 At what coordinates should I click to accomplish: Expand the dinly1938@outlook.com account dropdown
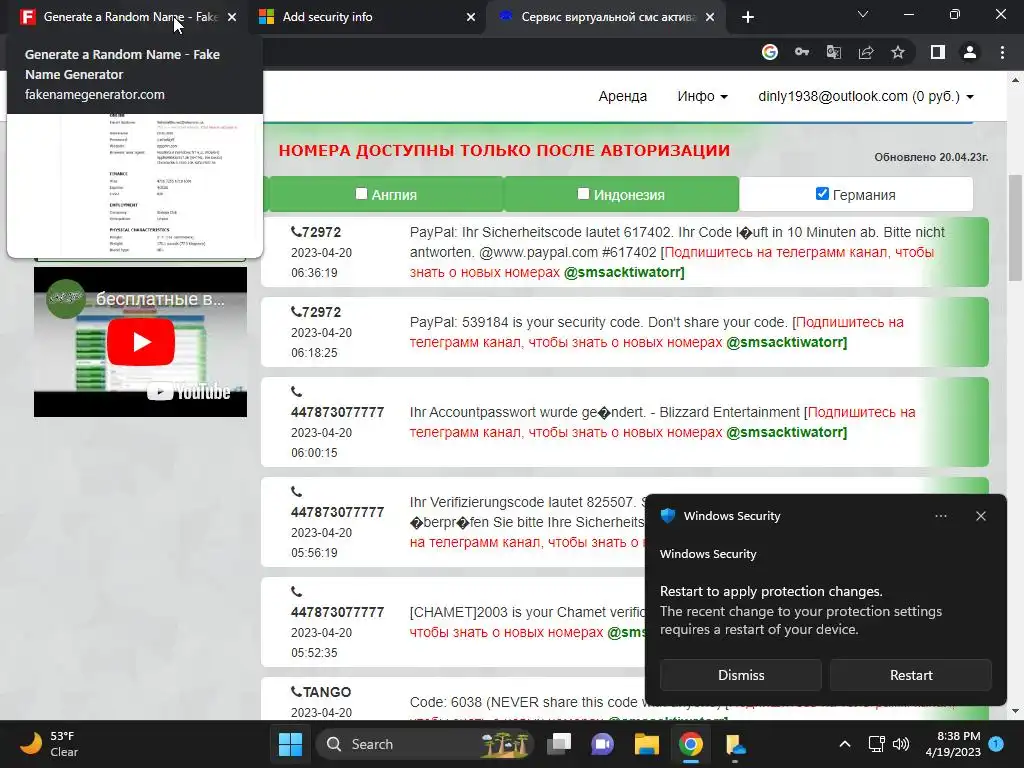click(x=865, y=97)
